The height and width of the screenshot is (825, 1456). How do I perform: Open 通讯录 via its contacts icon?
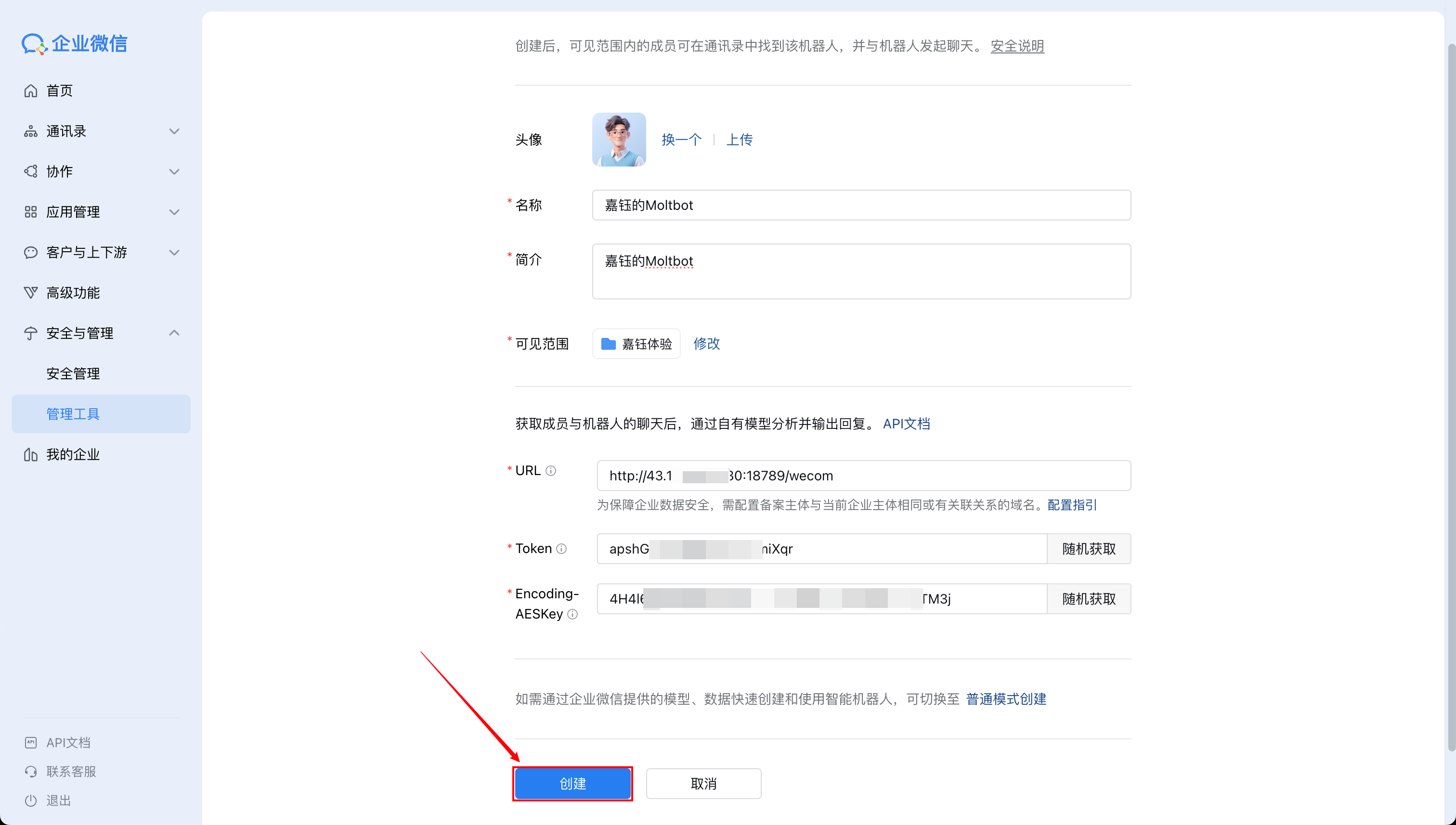click(x=31, y=131)
